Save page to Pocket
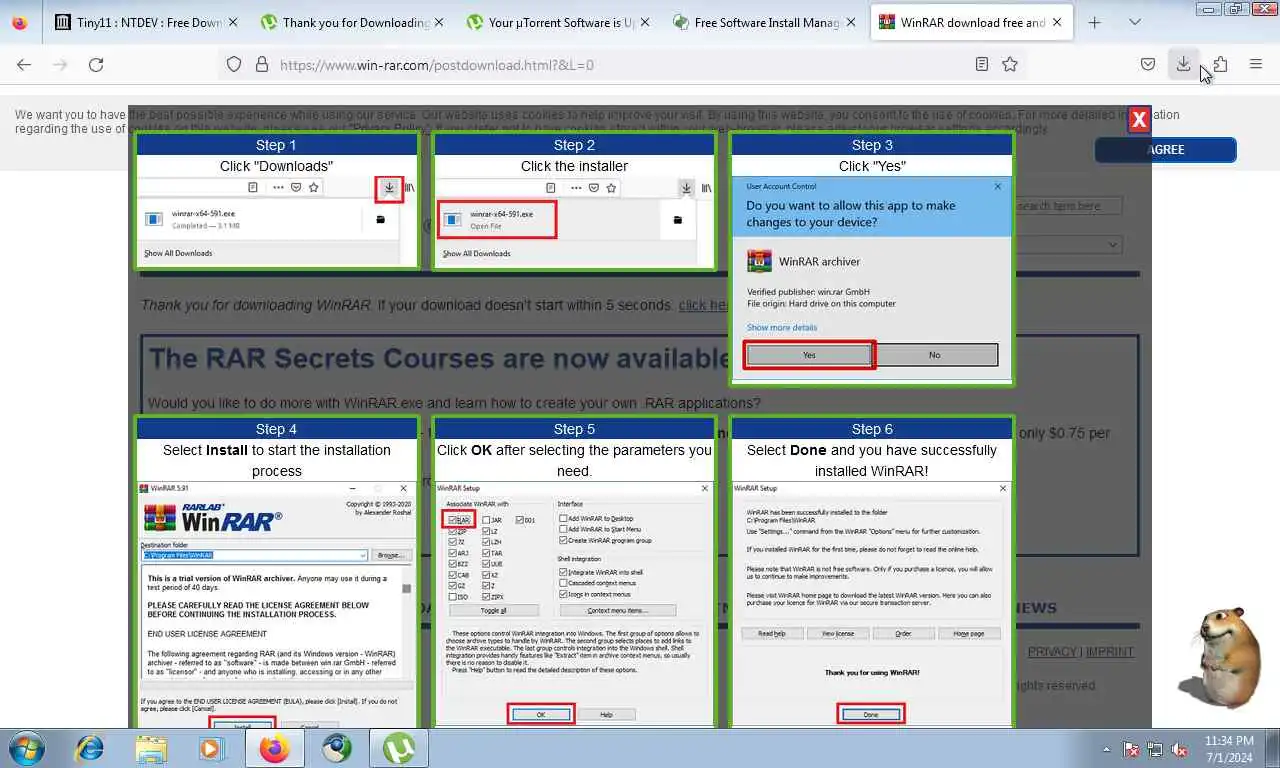The width and height of the screenshot is (1280, 768). click(1148, 64)
